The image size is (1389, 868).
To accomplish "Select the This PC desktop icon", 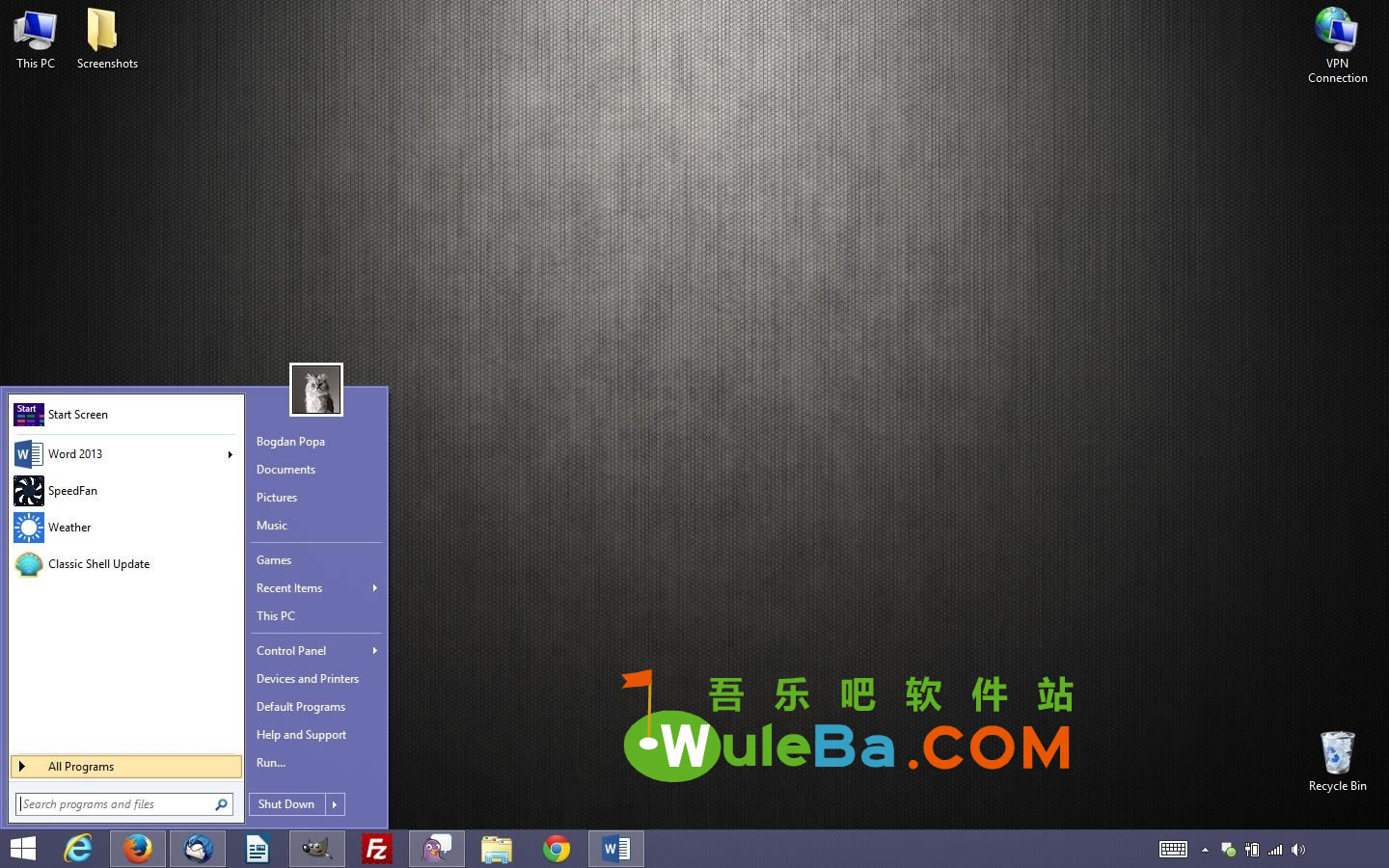I will (36, 39).
